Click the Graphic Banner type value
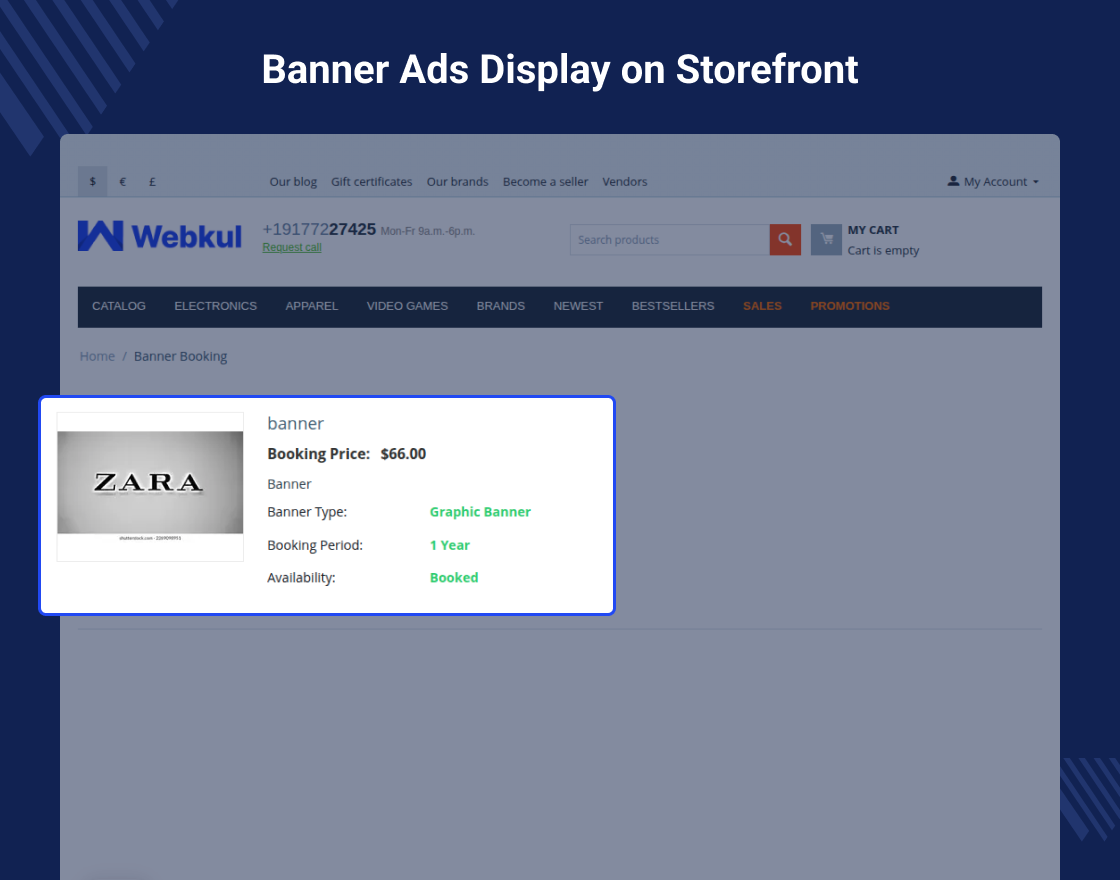 click(480, 512)
